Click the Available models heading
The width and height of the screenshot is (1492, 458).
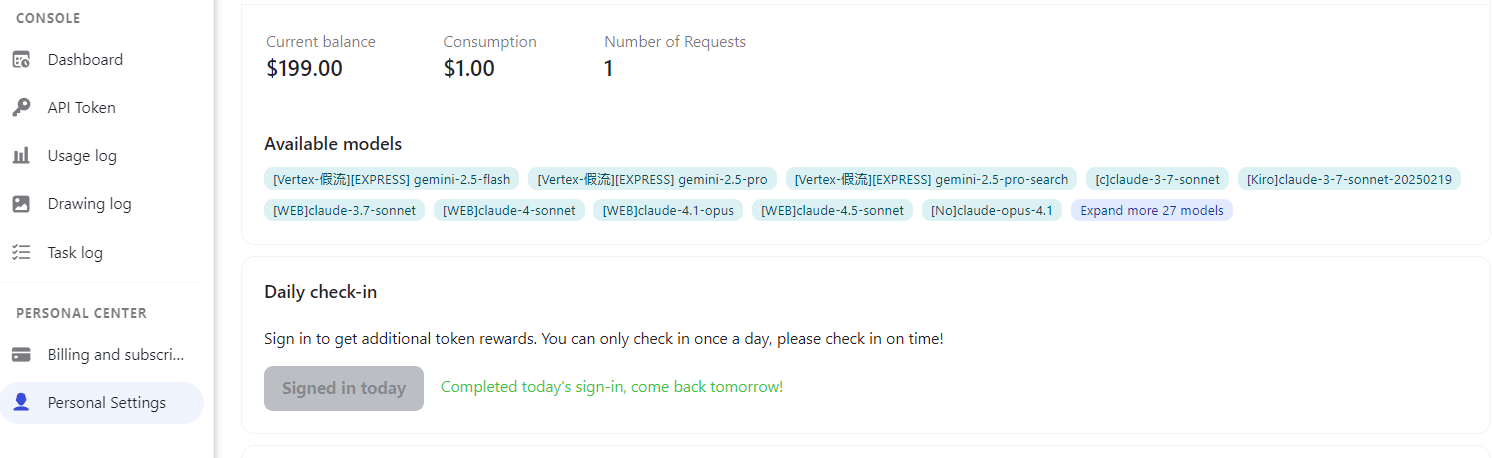(333, 144)
